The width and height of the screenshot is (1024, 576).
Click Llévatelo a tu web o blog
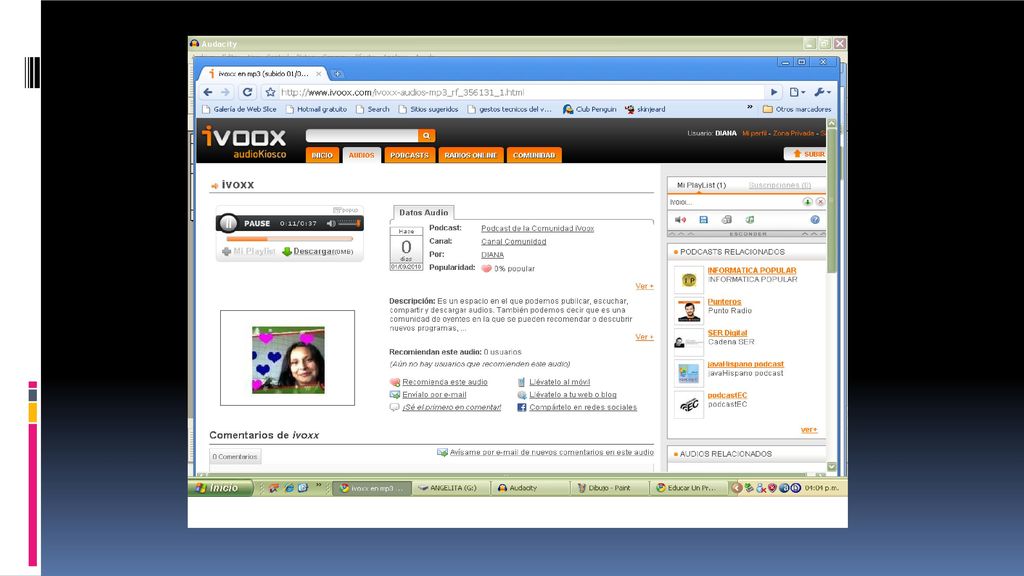[572, 394]
